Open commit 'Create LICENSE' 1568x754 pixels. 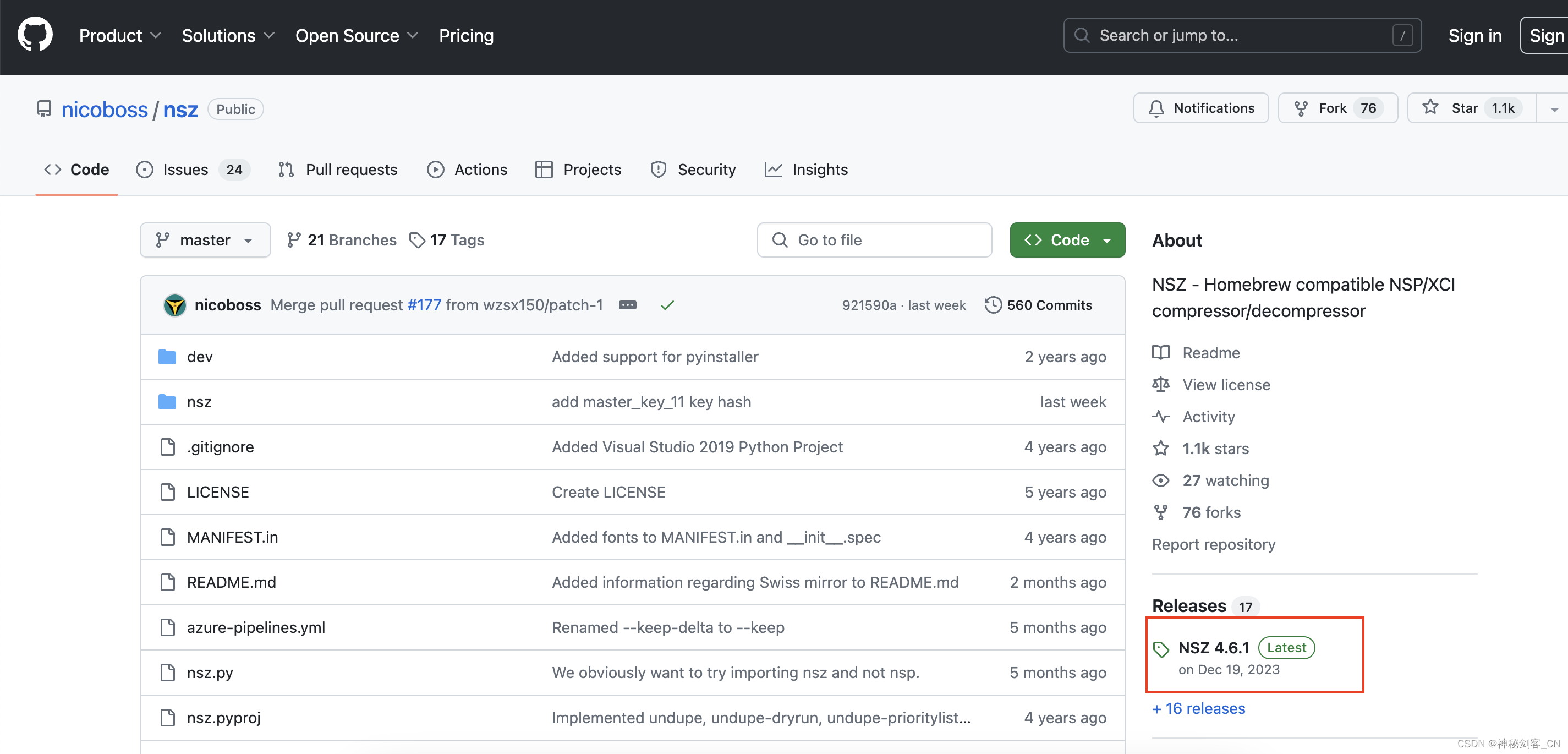[608, 492]
